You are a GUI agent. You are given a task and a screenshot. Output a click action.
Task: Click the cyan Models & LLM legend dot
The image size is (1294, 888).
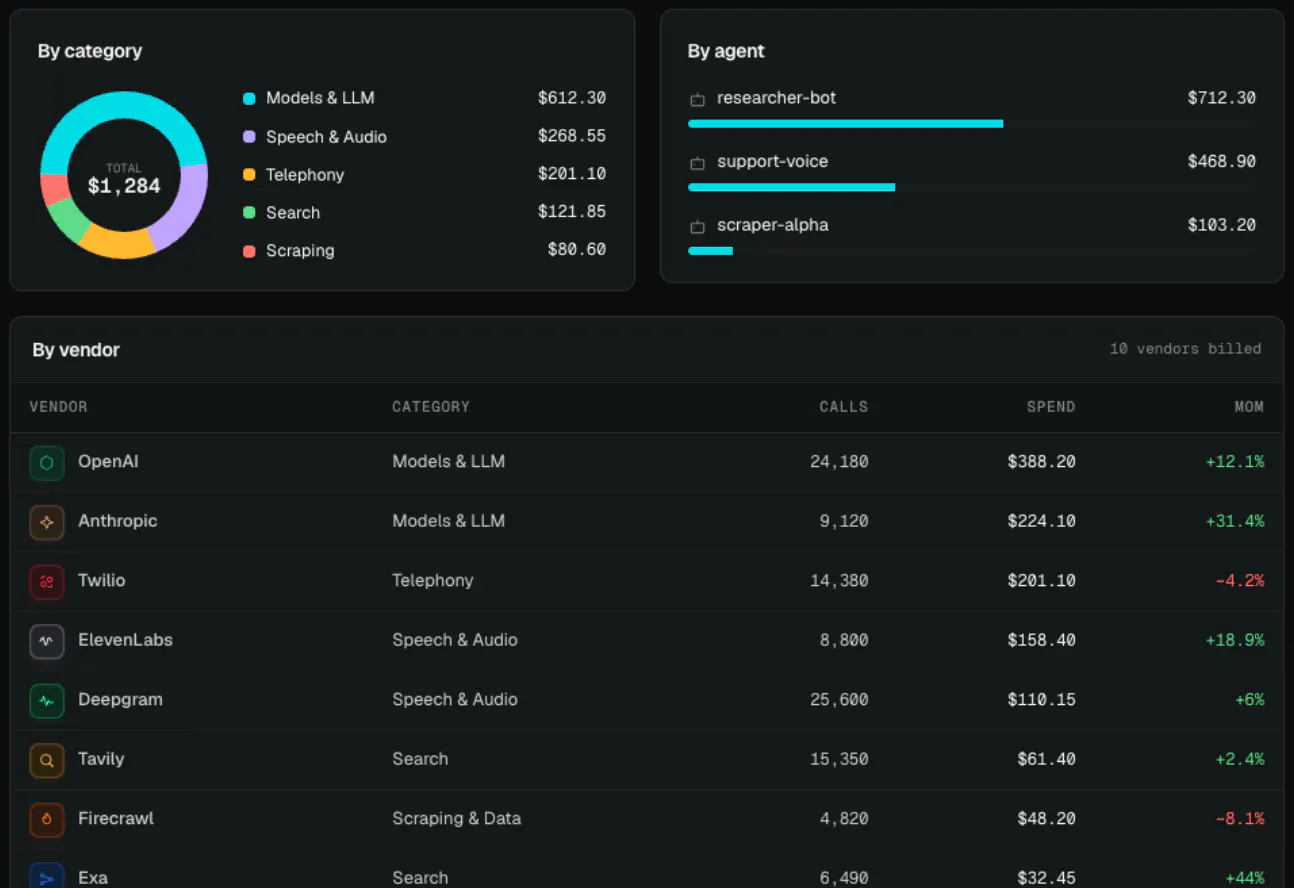pyautogui.click(x=249, y=98)
